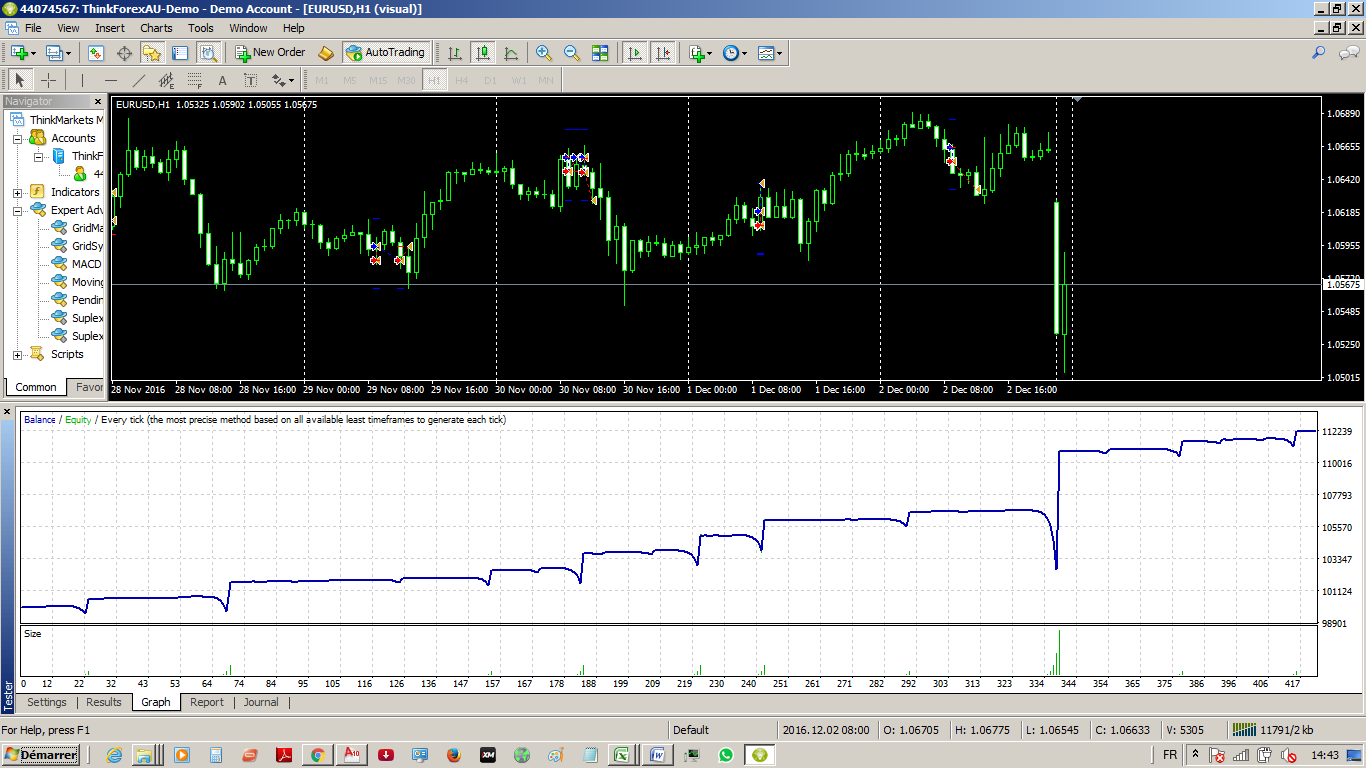This screenshot has width=1366, height=768.
Task: Open the Profiles toolbar icon
Action: [x=53, y=53]
